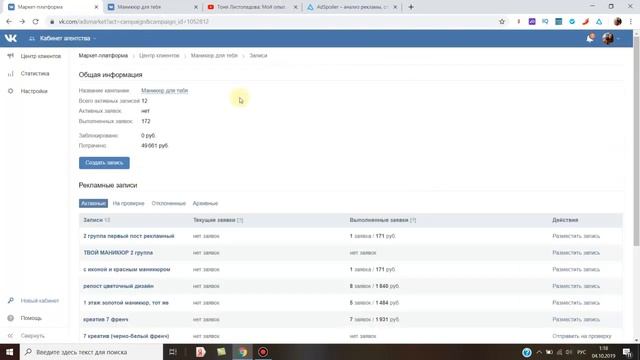
Task: Click Разместить запись for ТВОЙ МАНИКЮР 2 группа
Action: [576, 253]
